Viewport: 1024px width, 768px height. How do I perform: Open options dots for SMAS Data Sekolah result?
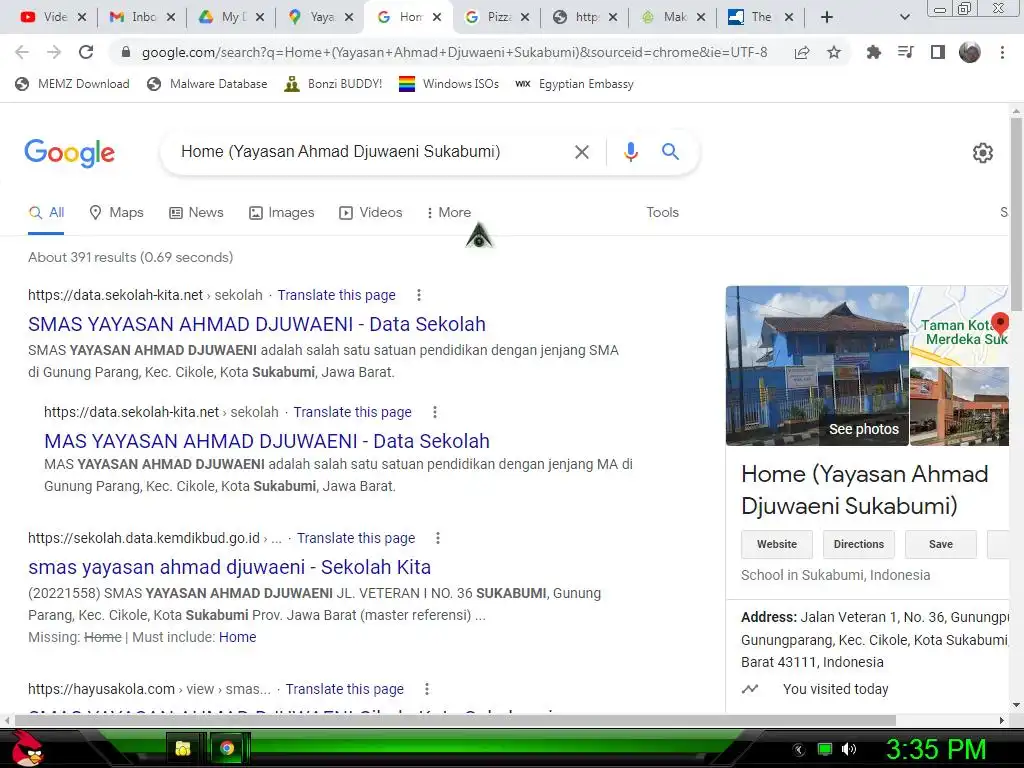point(419,295)
